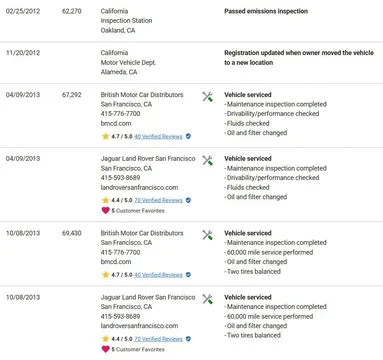Open 70 Verified Reviews link in 04/09/2013 Jaguar entry
Viewport: 383px width, 360px height.
[158, 200]
